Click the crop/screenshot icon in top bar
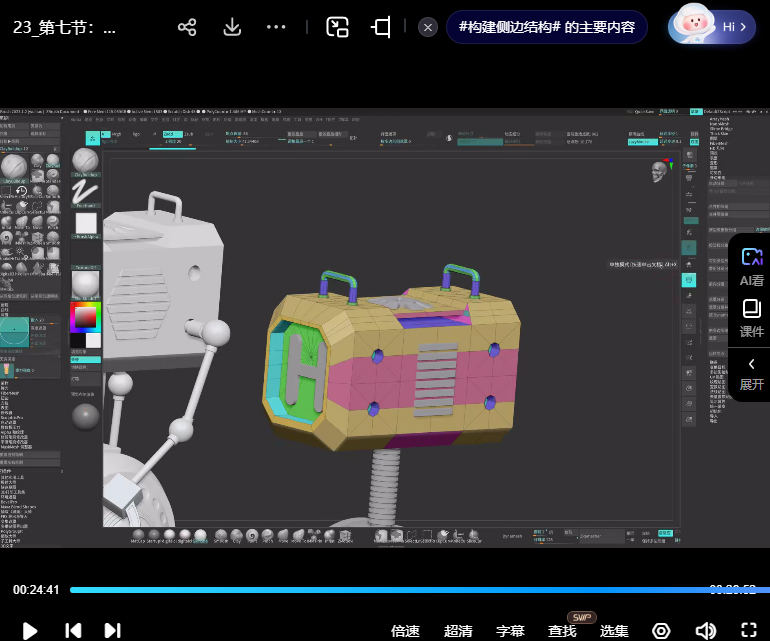770x641 pixels. tap(381, 27)
